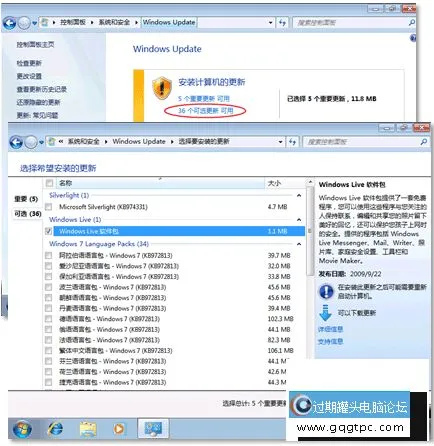Viewport: 434px width, 446px height.
Task: Check the 阿拉伯语语言包 checkbox
Action: (x=49, y=256)
